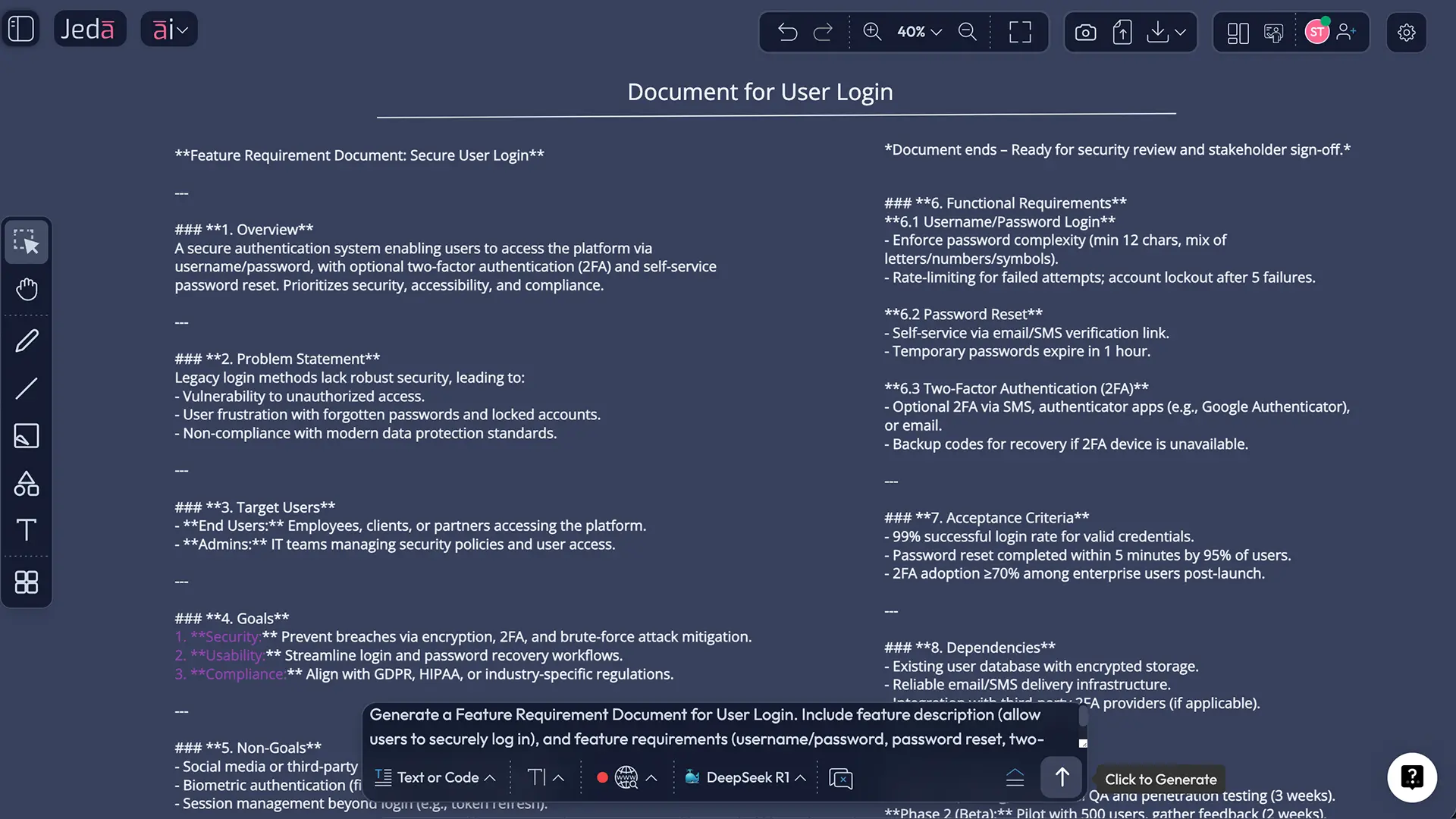This screenshot has width=1456, height=819.
Task: Open the 40% zoom level dropdown
Action: [919, 32]
